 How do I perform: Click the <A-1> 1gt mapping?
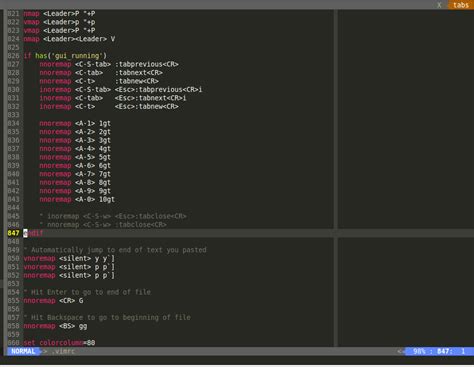click(75, 123)
